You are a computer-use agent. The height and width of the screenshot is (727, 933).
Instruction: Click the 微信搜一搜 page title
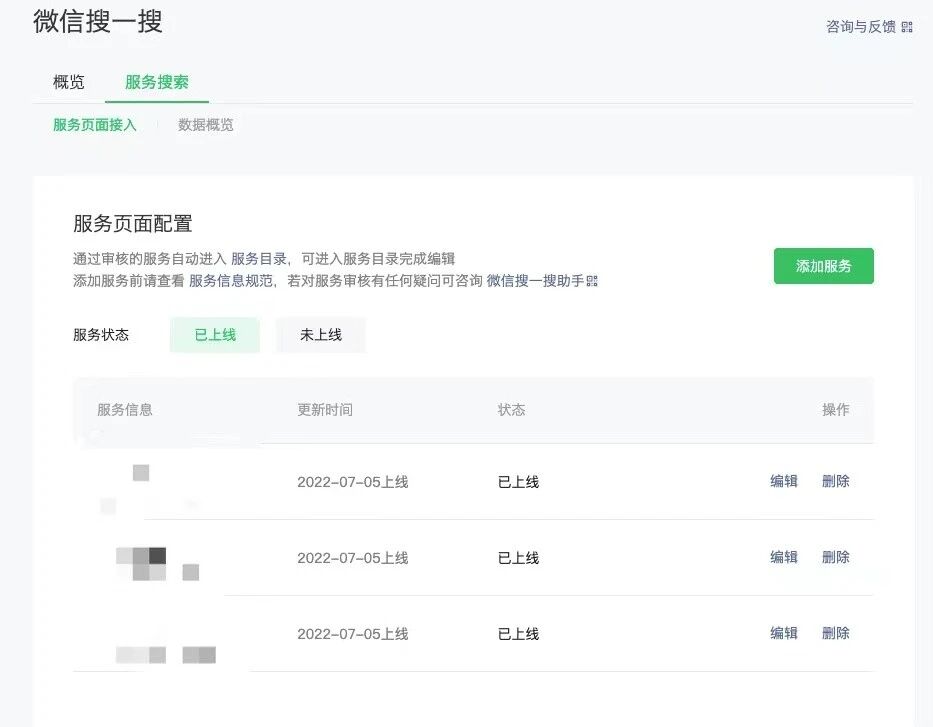pyautogui.click(x=98, y=22)
